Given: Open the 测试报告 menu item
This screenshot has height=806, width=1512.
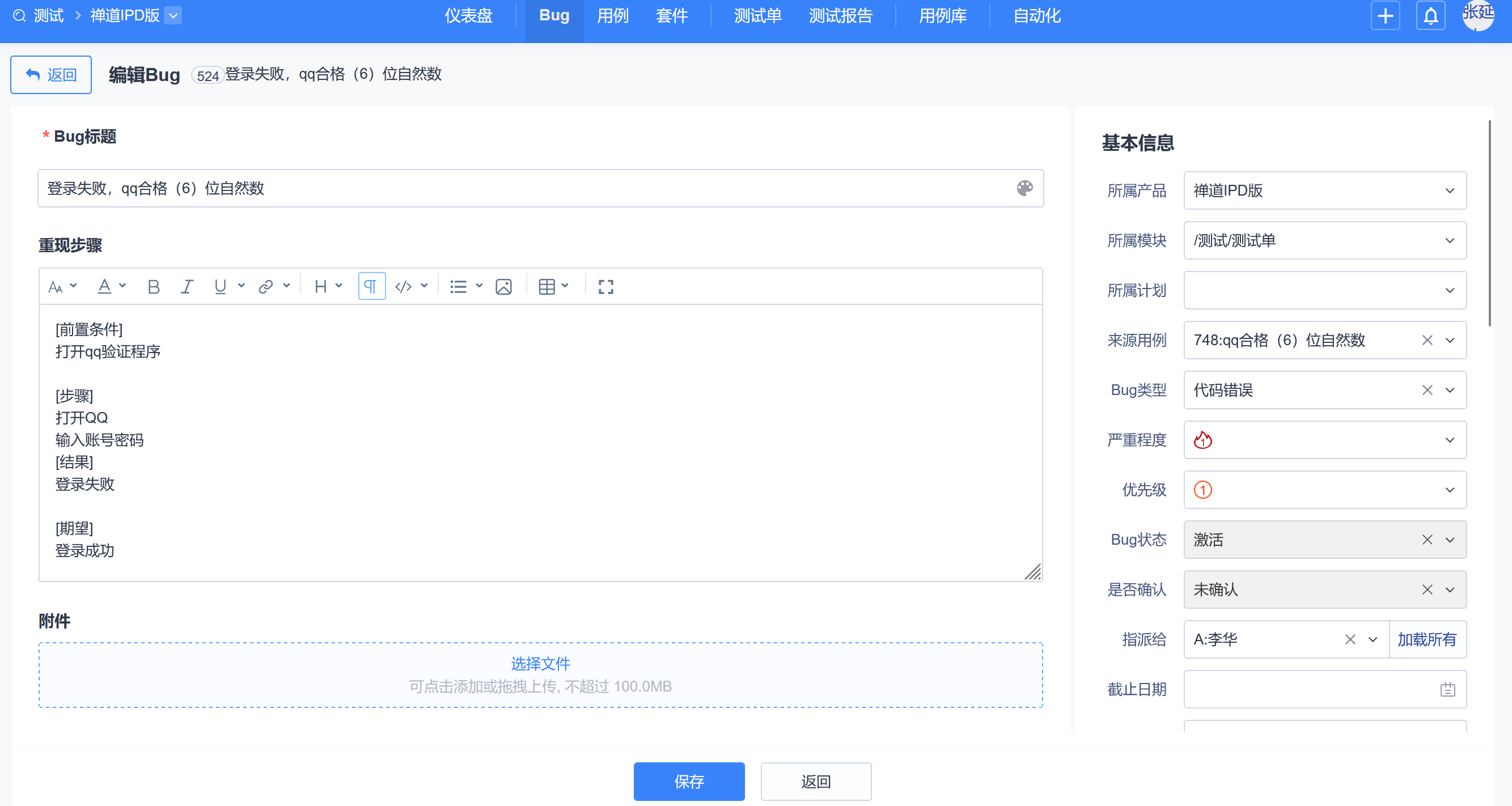Looking at the screenshot, I should click(x=841, y=16).
